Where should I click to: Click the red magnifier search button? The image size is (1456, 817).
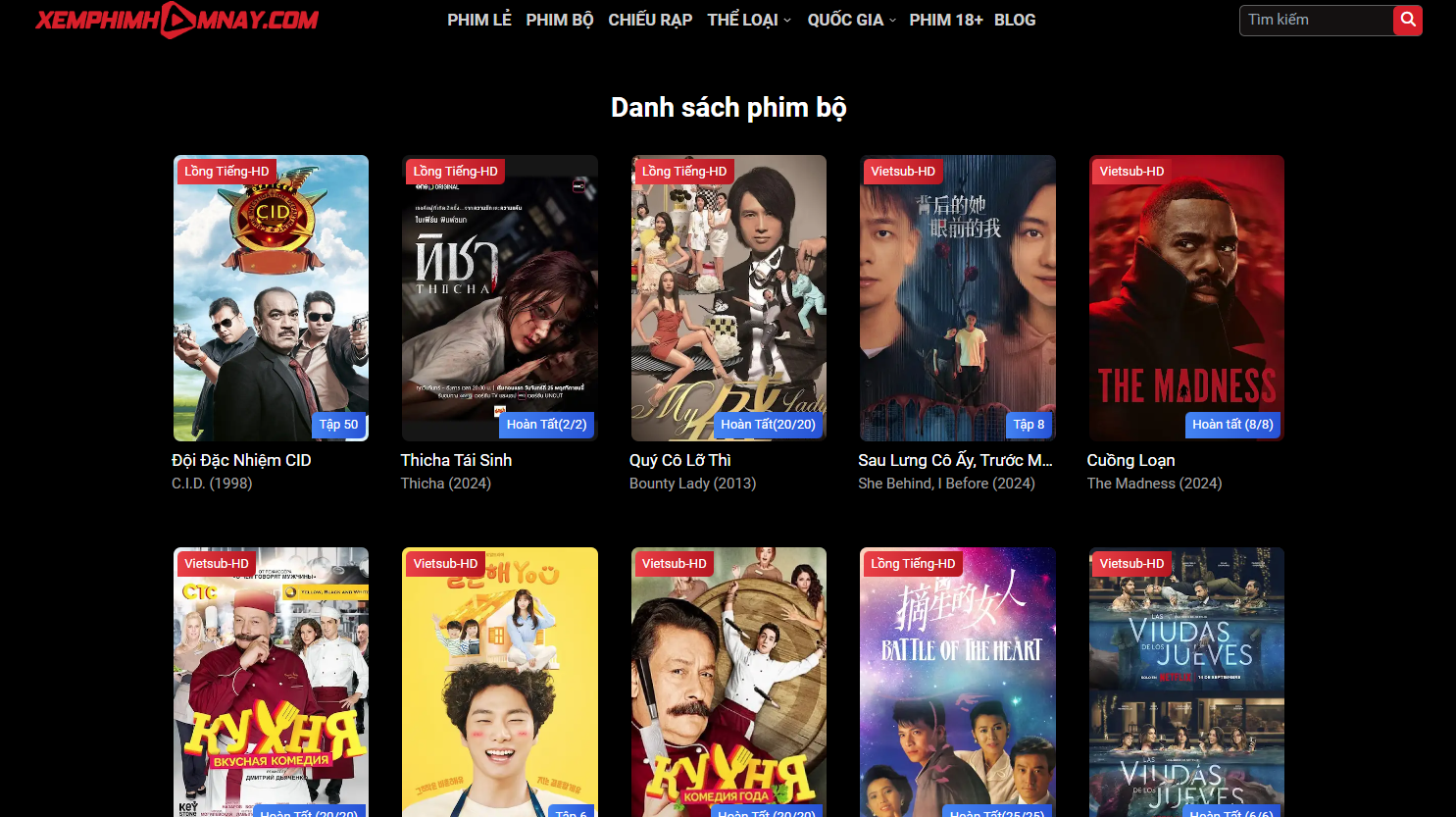(1408, 20)
